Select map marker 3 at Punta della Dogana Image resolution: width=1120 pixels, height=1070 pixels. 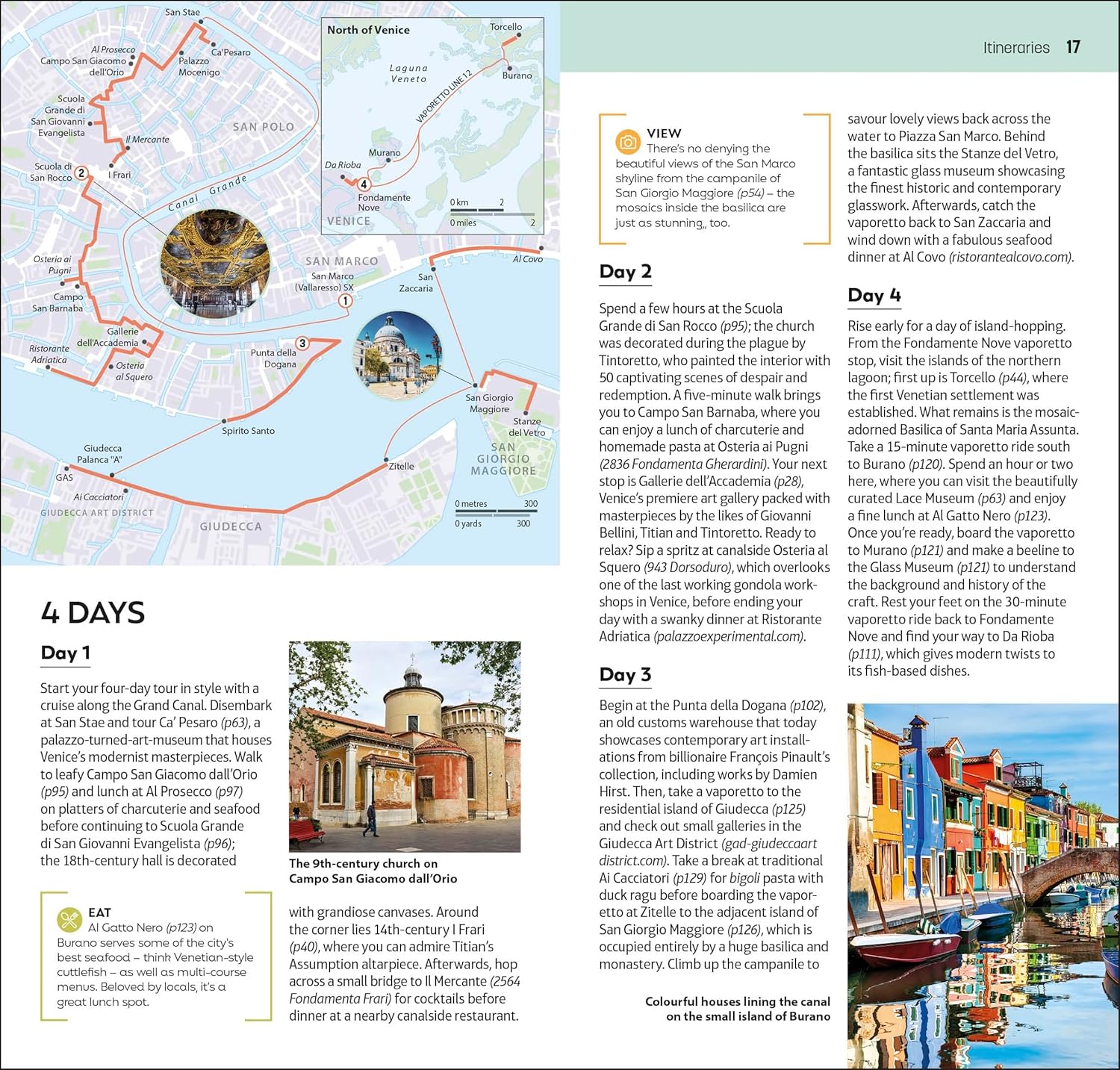[x=302, y=343]
